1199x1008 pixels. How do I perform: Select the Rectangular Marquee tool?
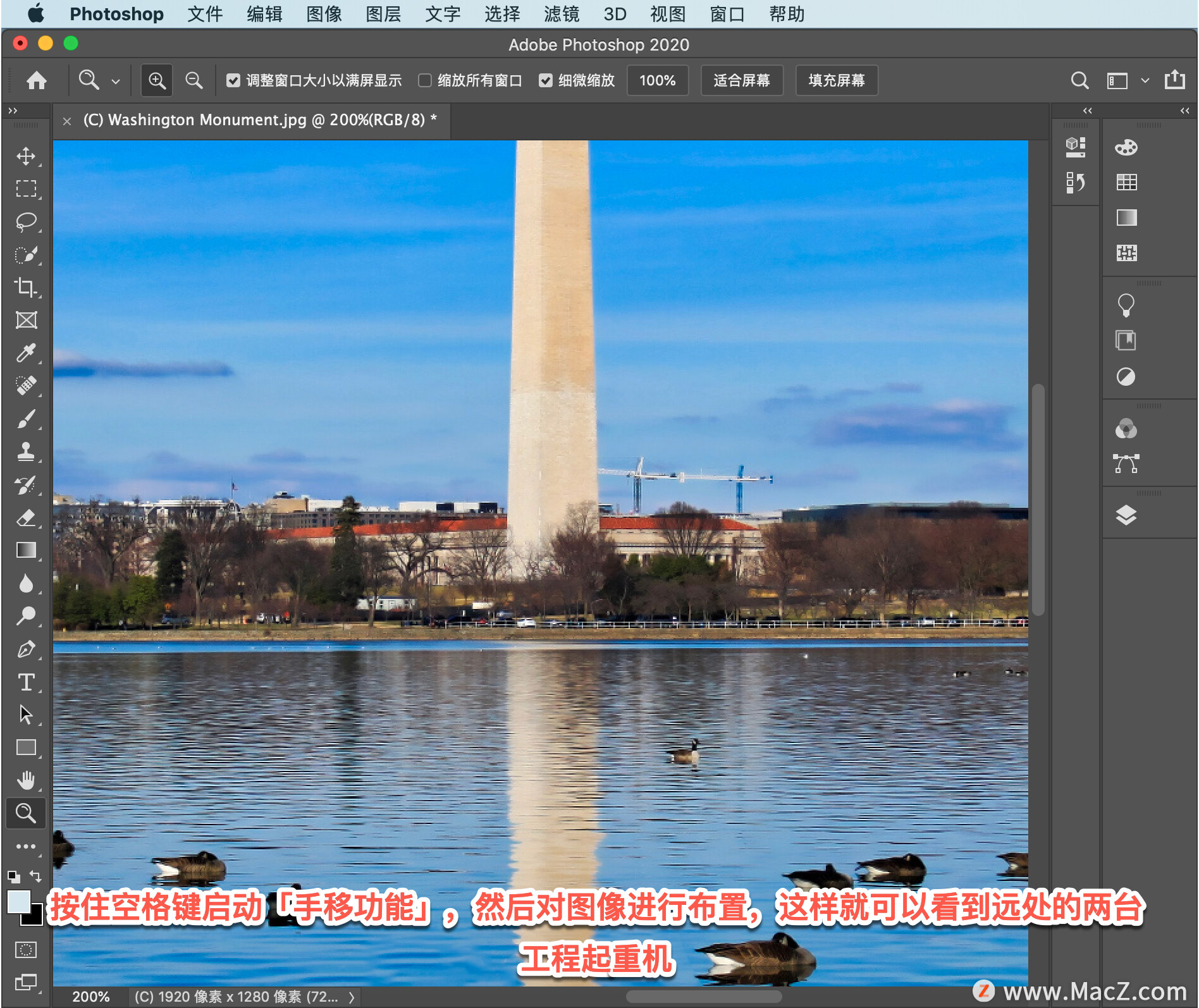coord(26,188)
